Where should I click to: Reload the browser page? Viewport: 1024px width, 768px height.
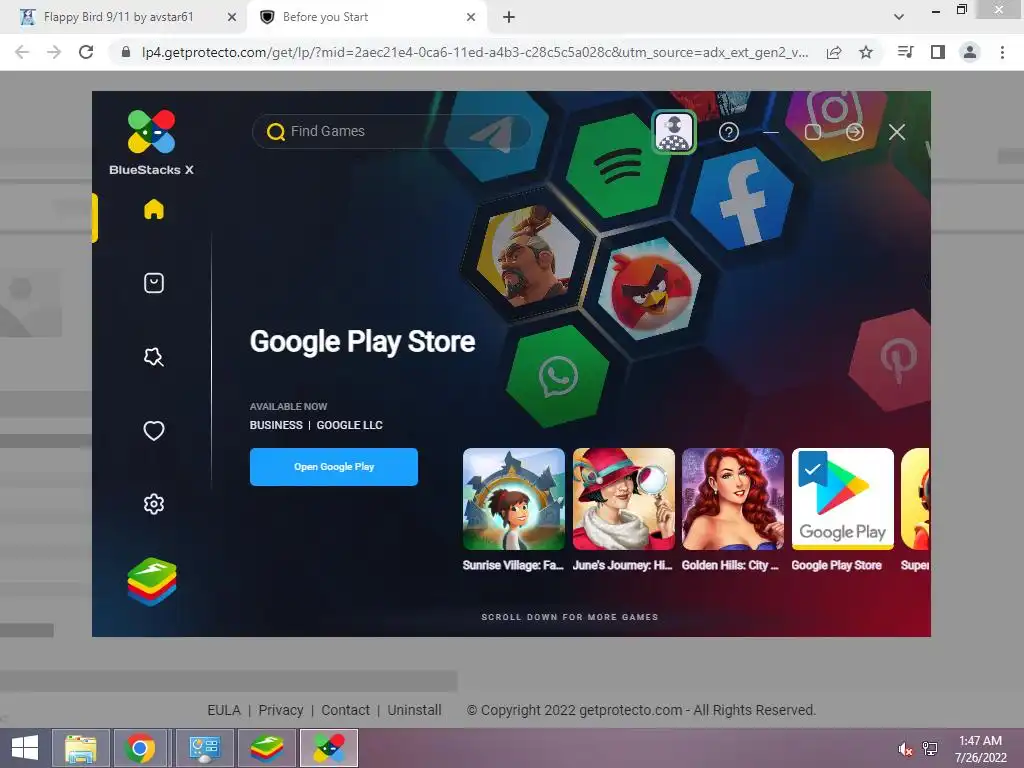pyautogui.click(x=86, y=52)
